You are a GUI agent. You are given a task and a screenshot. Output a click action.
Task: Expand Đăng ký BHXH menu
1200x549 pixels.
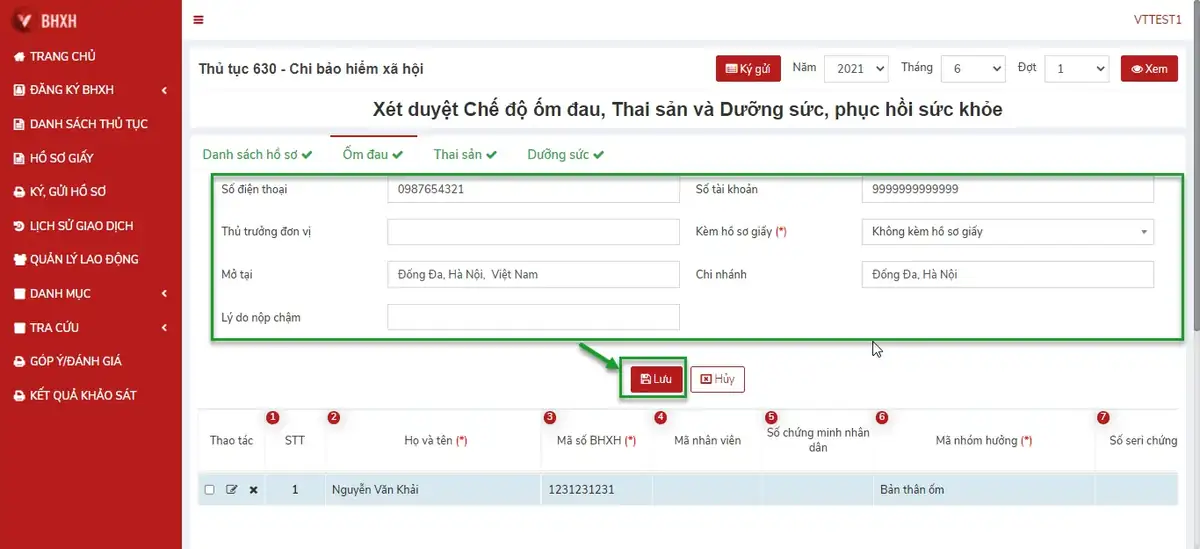90,90
